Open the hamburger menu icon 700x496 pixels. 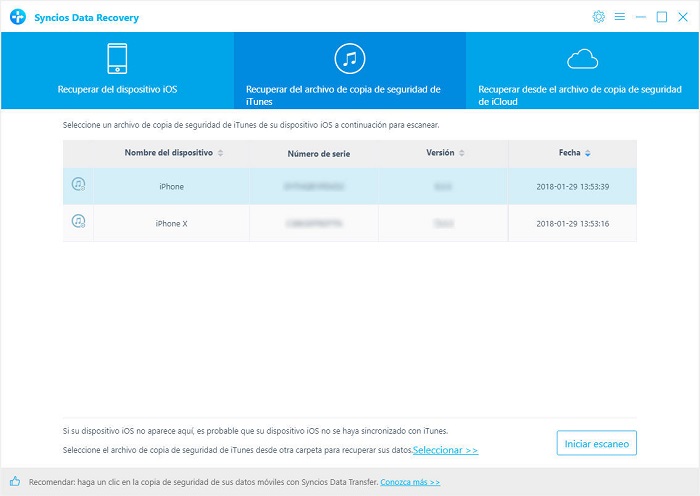click(x=620, y=17)
